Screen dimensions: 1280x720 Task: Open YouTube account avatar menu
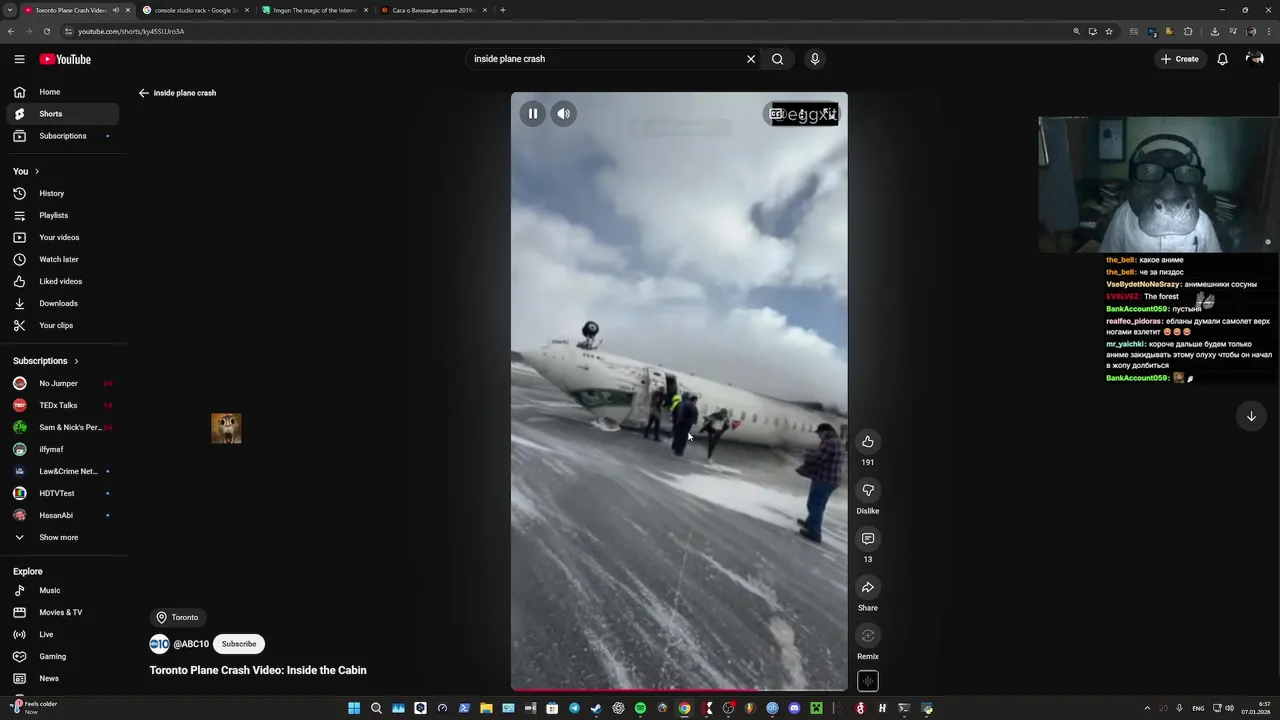coord(1254,59)
